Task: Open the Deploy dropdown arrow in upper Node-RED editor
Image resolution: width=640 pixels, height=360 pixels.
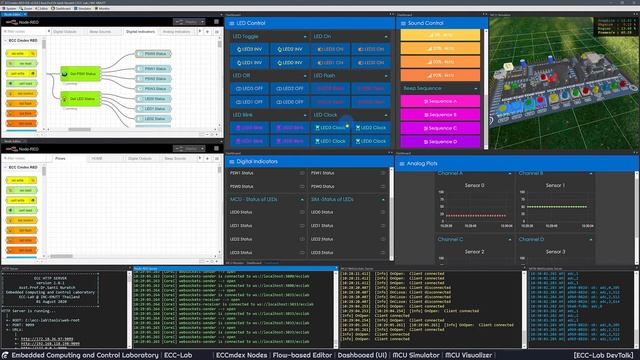Action: coord(202,22)
